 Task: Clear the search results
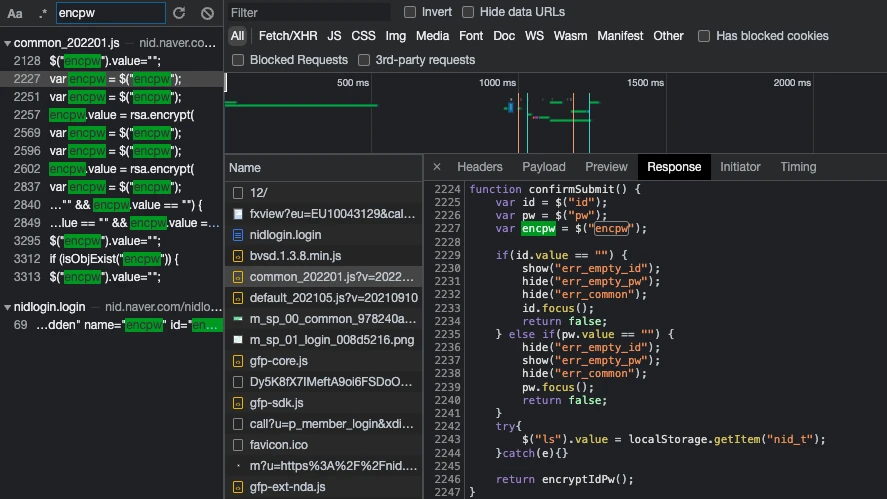point(207,13)
